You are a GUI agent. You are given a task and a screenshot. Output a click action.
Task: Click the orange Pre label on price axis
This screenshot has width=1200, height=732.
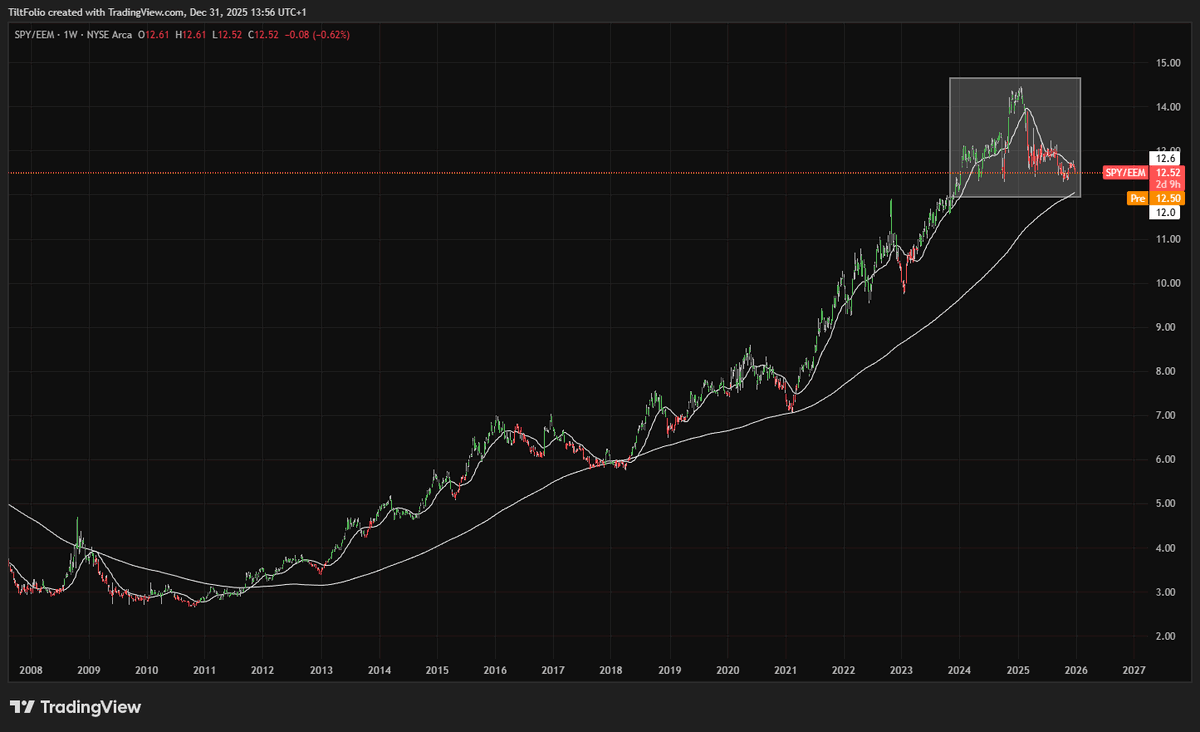click(1137, 199)
